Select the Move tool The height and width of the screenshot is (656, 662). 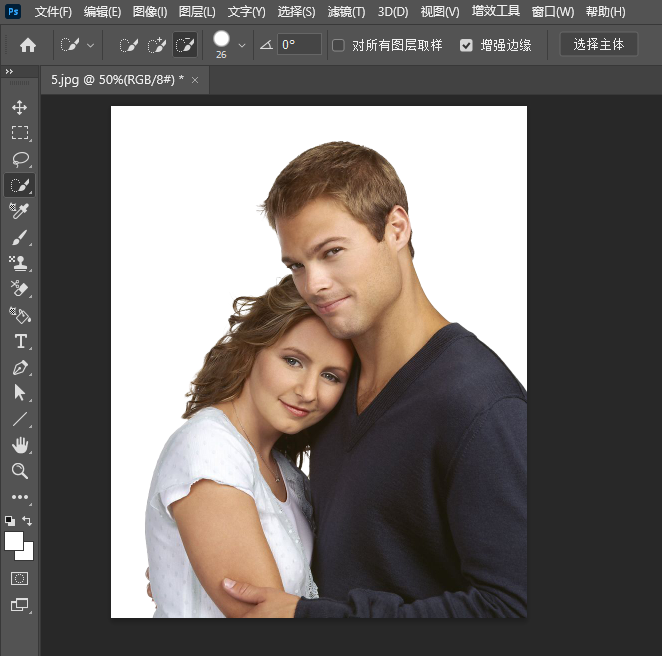[19, 107]
